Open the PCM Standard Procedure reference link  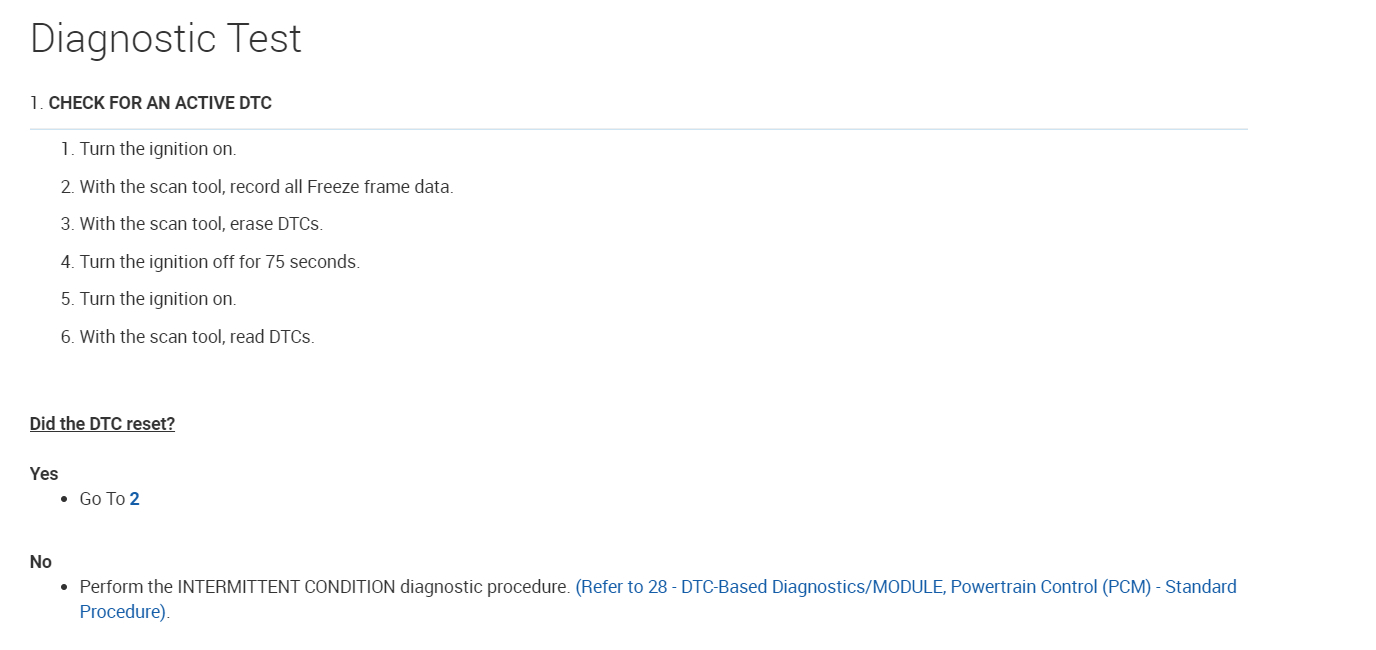[905, 587]
